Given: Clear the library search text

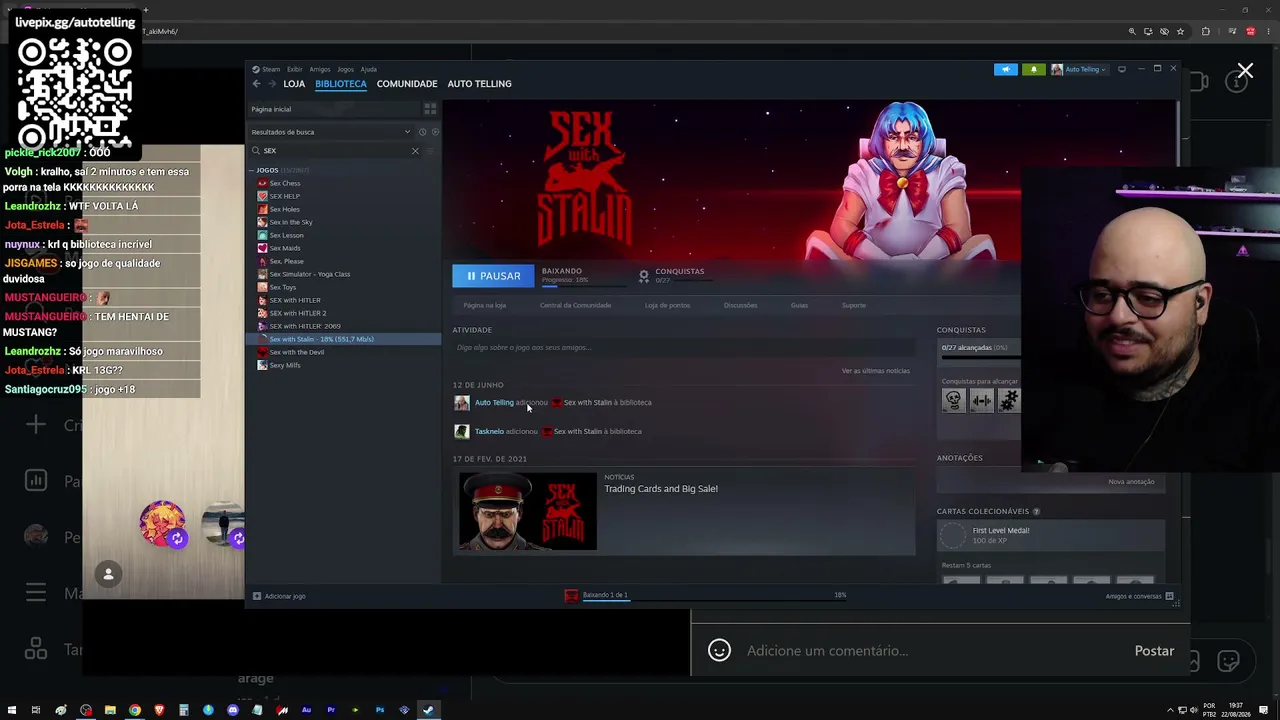Looking at the screenshot, I should 415,151.
